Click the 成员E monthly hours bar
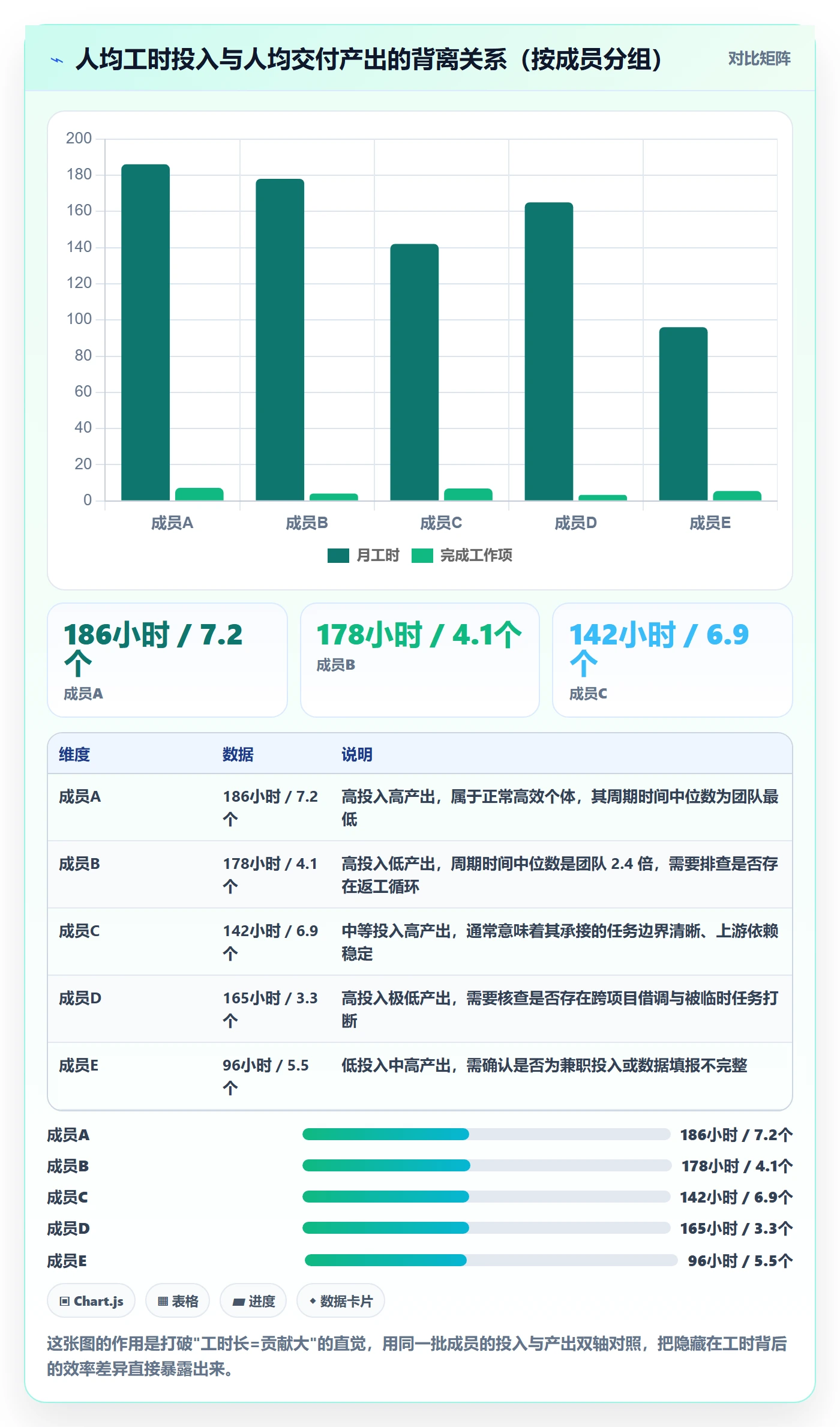Viewport: 840px width, 1427px height. [x=683, y=413]
